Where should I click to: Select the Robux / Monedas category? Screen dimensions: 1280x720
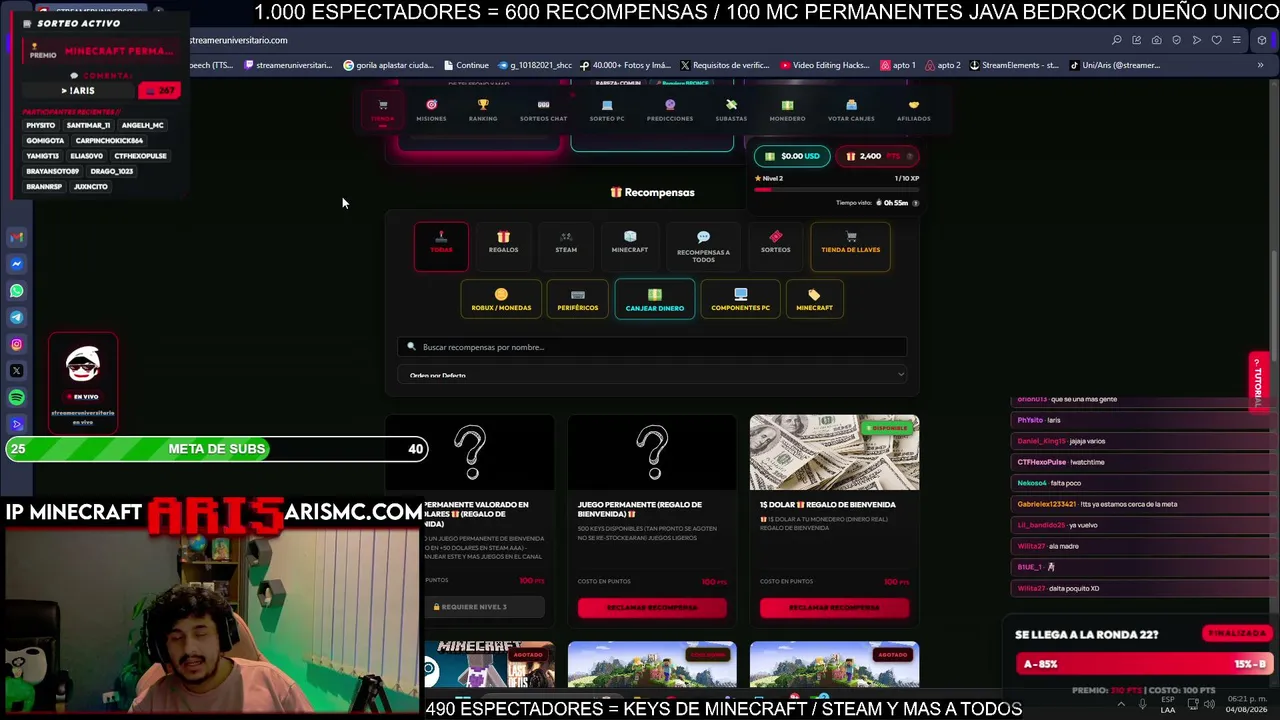501,299
